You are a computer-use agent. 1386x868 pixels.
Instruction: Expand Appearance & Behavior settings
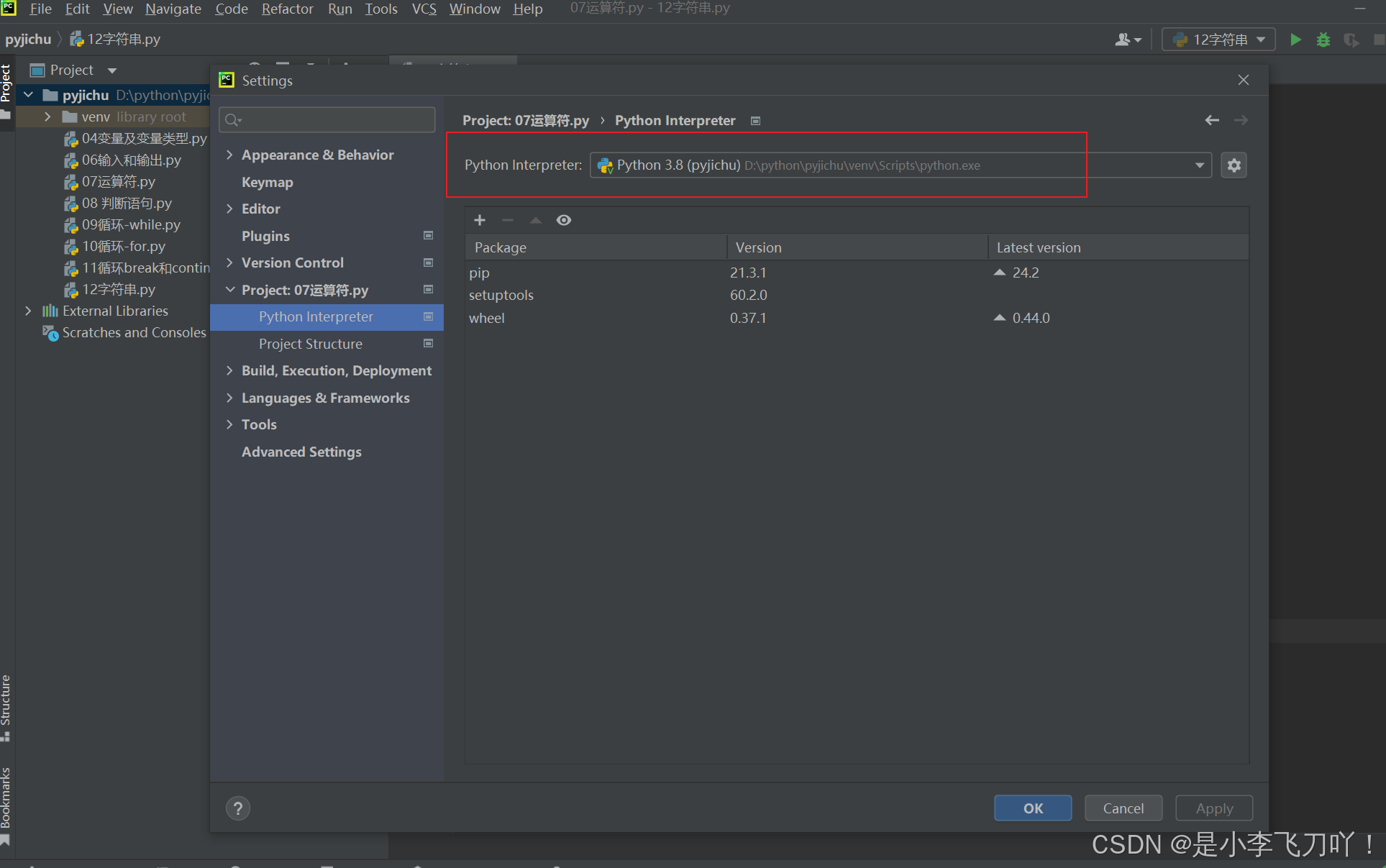pos(229,155)
